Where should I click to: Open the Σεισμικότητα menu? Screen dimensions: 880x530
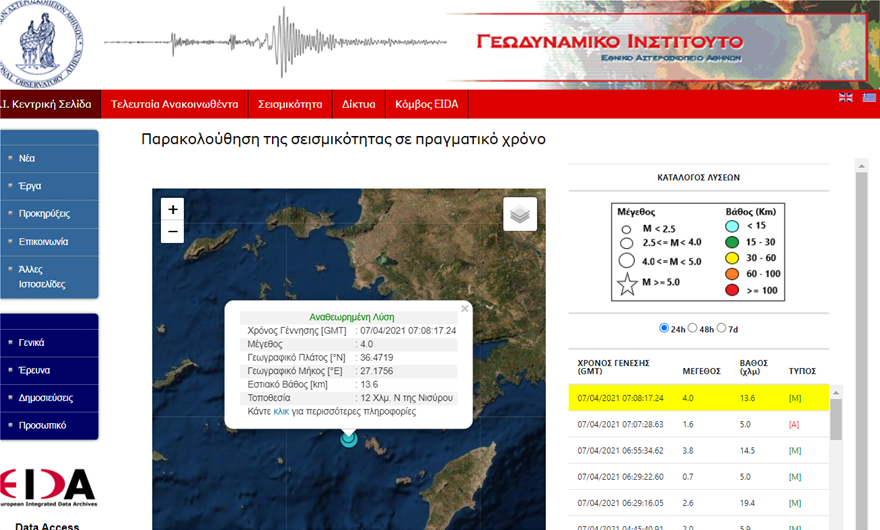tap(290, 104)
